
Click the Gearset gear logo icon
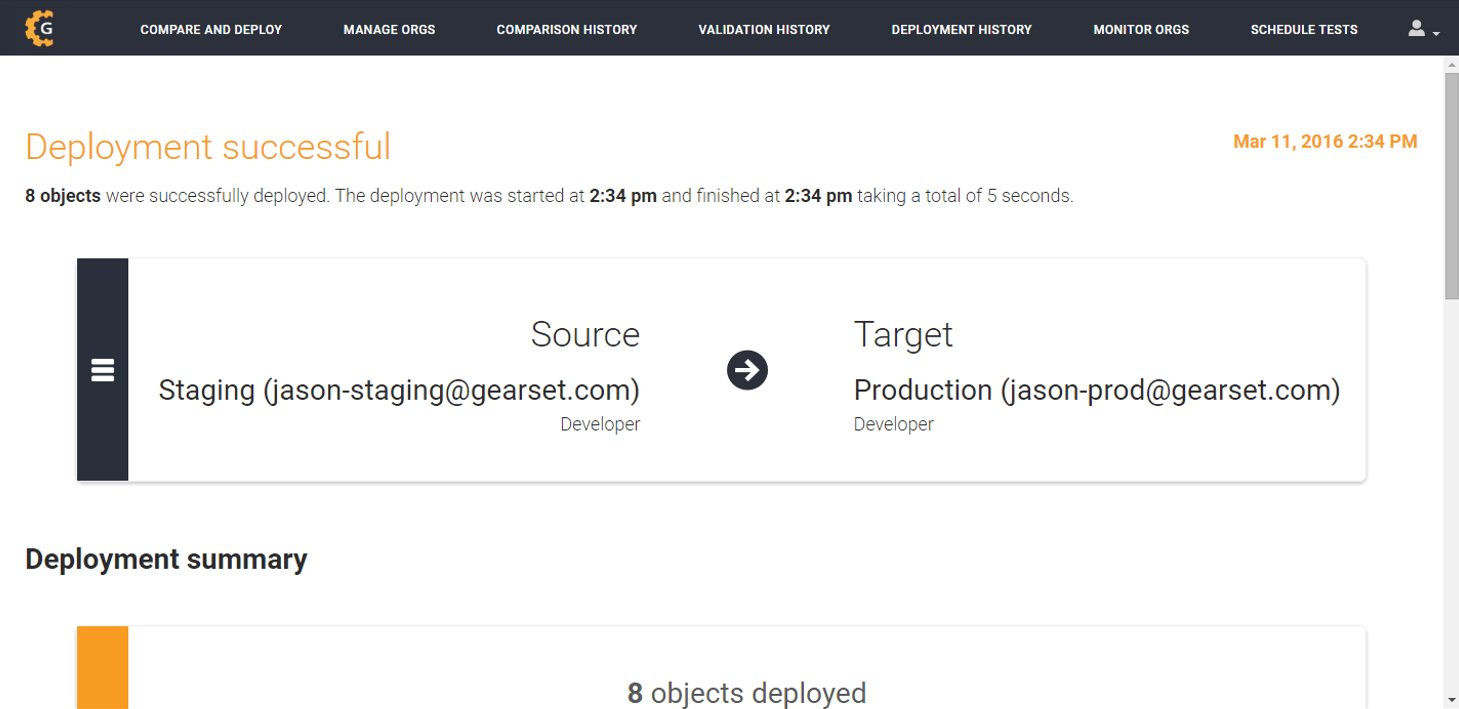point(39,27)
